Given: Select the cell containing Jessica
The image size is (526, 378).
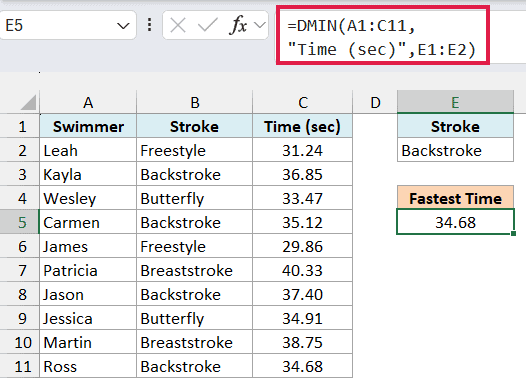Looking at the screenshot, I should (x=88, y=318).
